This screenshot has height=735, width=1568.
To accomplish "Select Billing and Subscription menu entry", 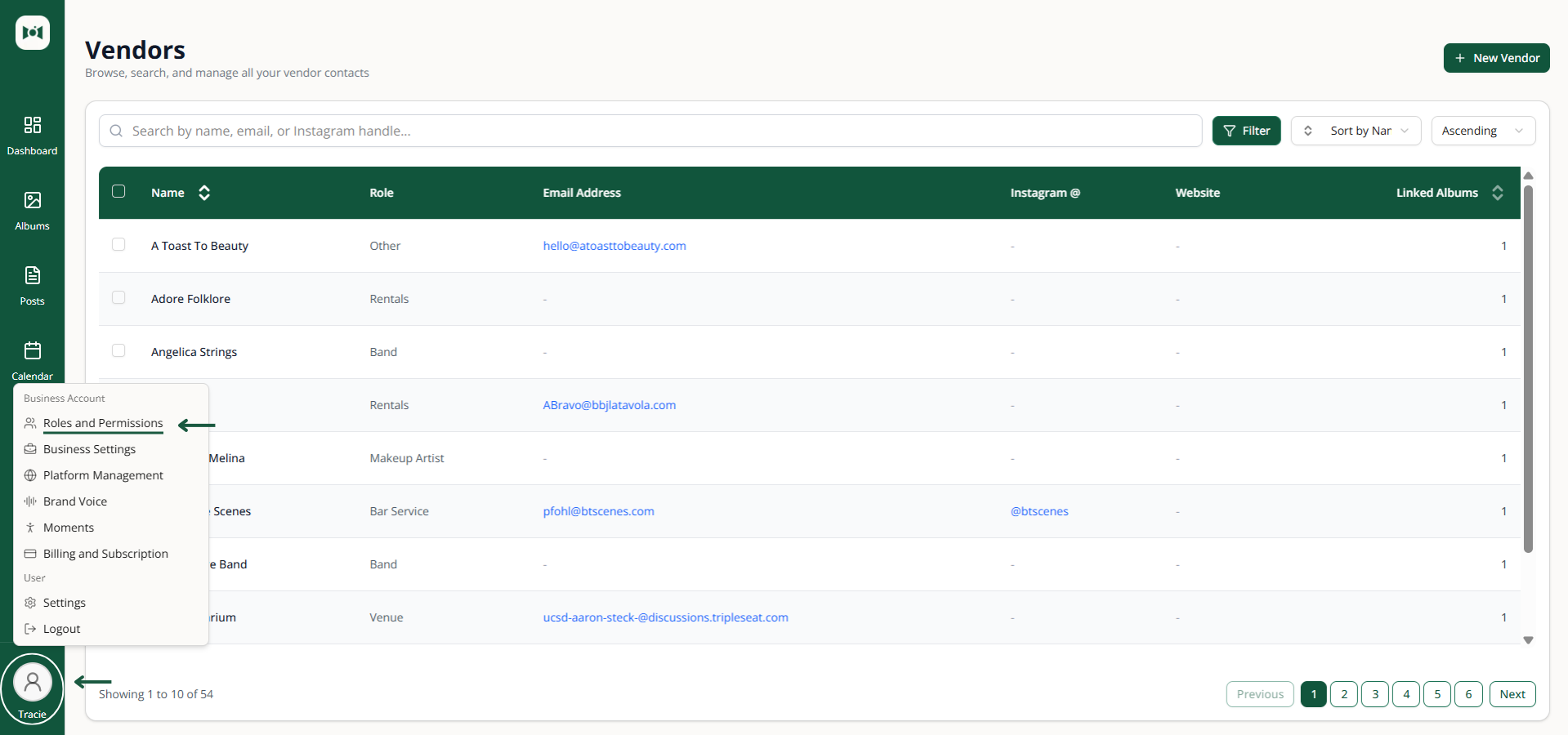I will click(x=105, y=554).
